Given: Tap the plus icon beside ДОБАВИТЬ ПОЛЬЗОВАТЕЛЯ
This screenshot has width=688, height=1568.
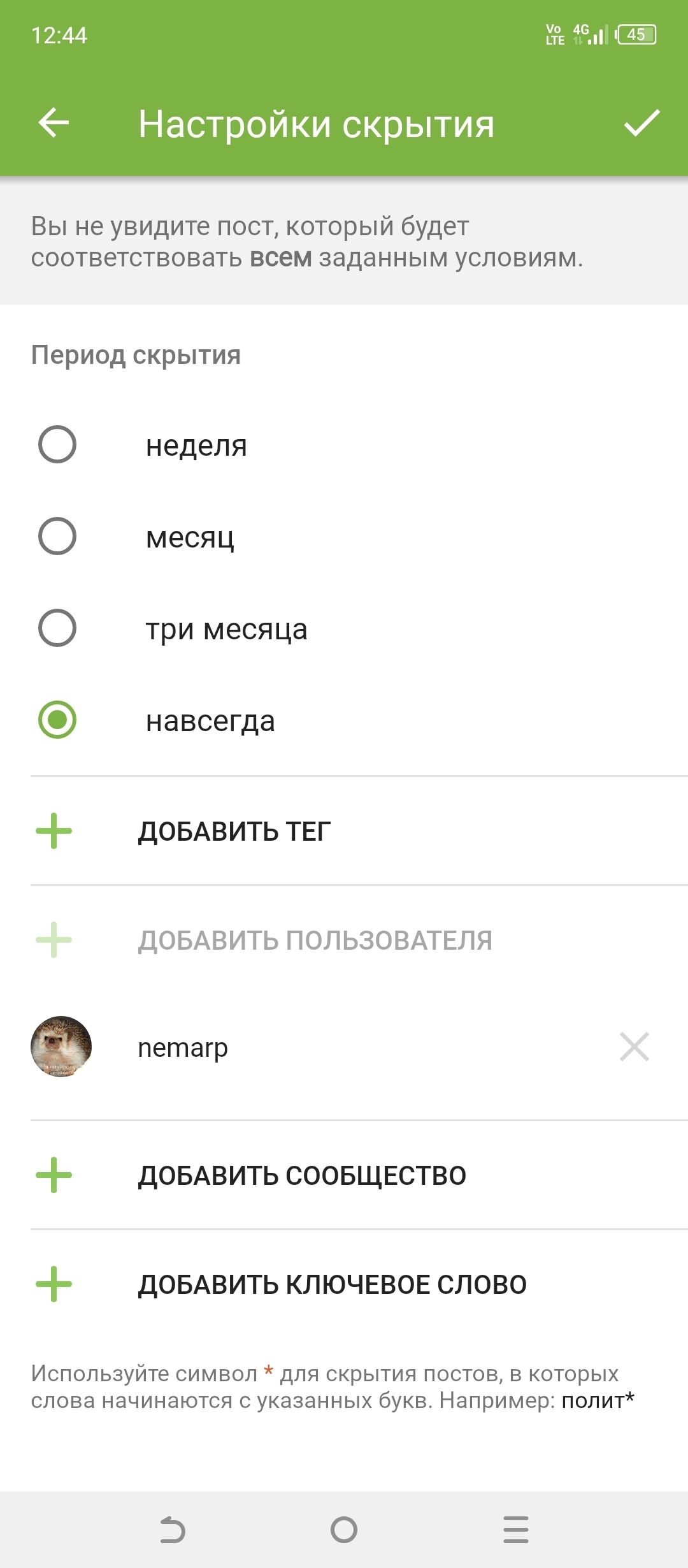Looking at the screenshot, I should point(54,940).
